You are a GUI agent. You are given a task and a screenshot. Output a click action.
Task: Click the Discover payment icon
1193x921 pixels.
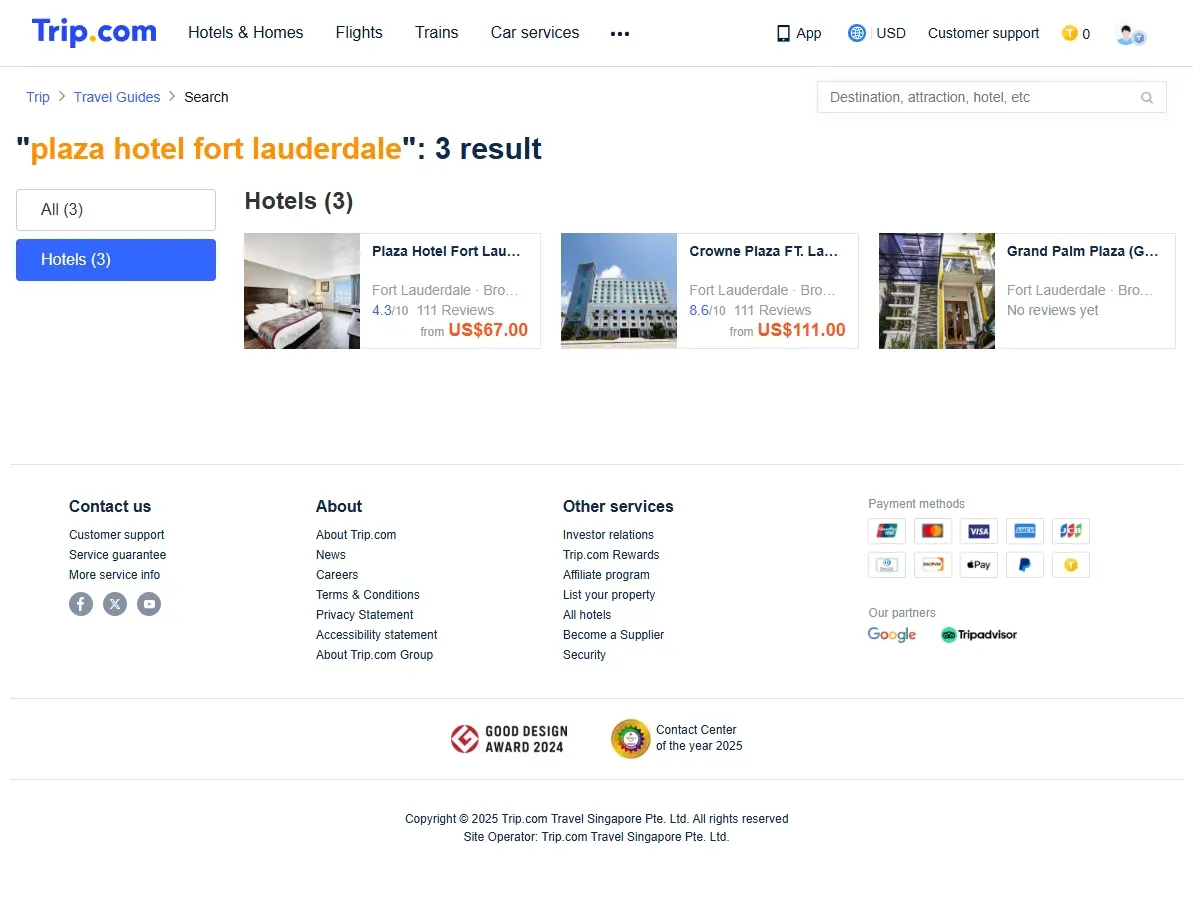click(933, 565)
